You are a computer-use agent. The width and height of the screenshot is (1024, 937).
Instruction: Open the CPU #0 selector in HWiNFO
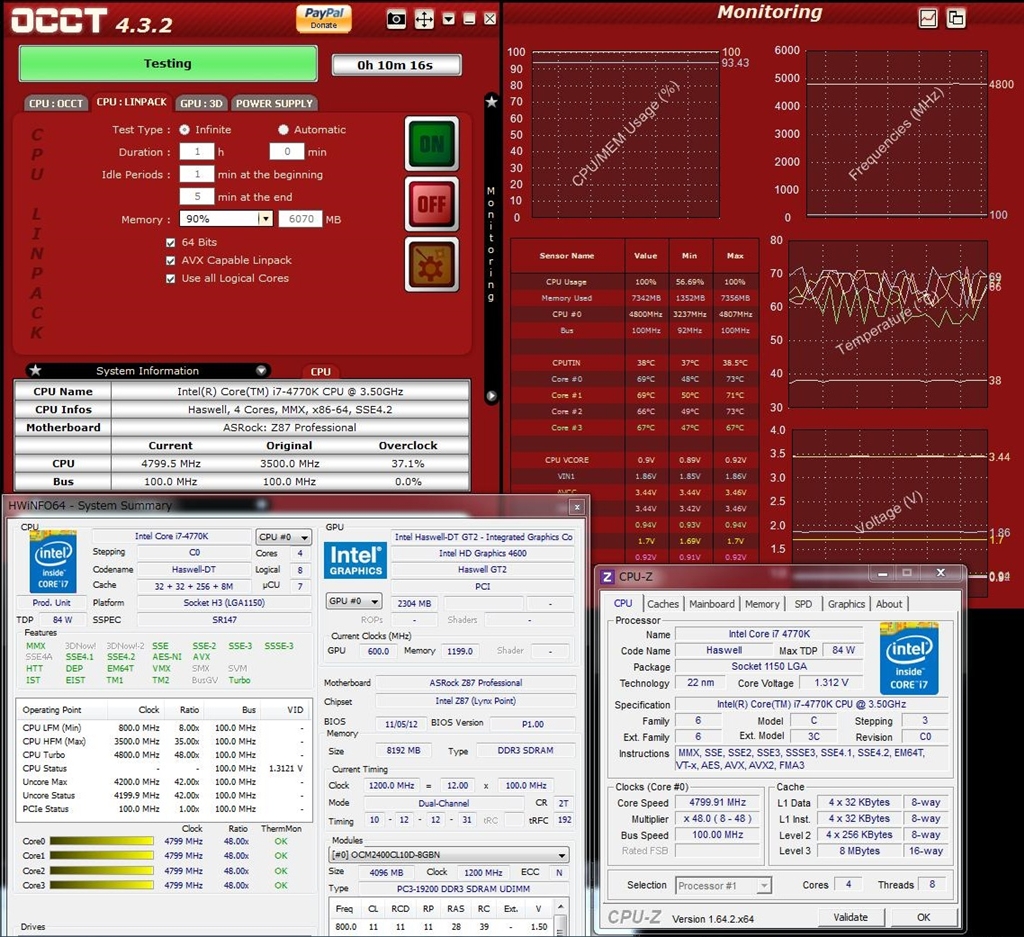pyautogui.click(x=283, y=537)
